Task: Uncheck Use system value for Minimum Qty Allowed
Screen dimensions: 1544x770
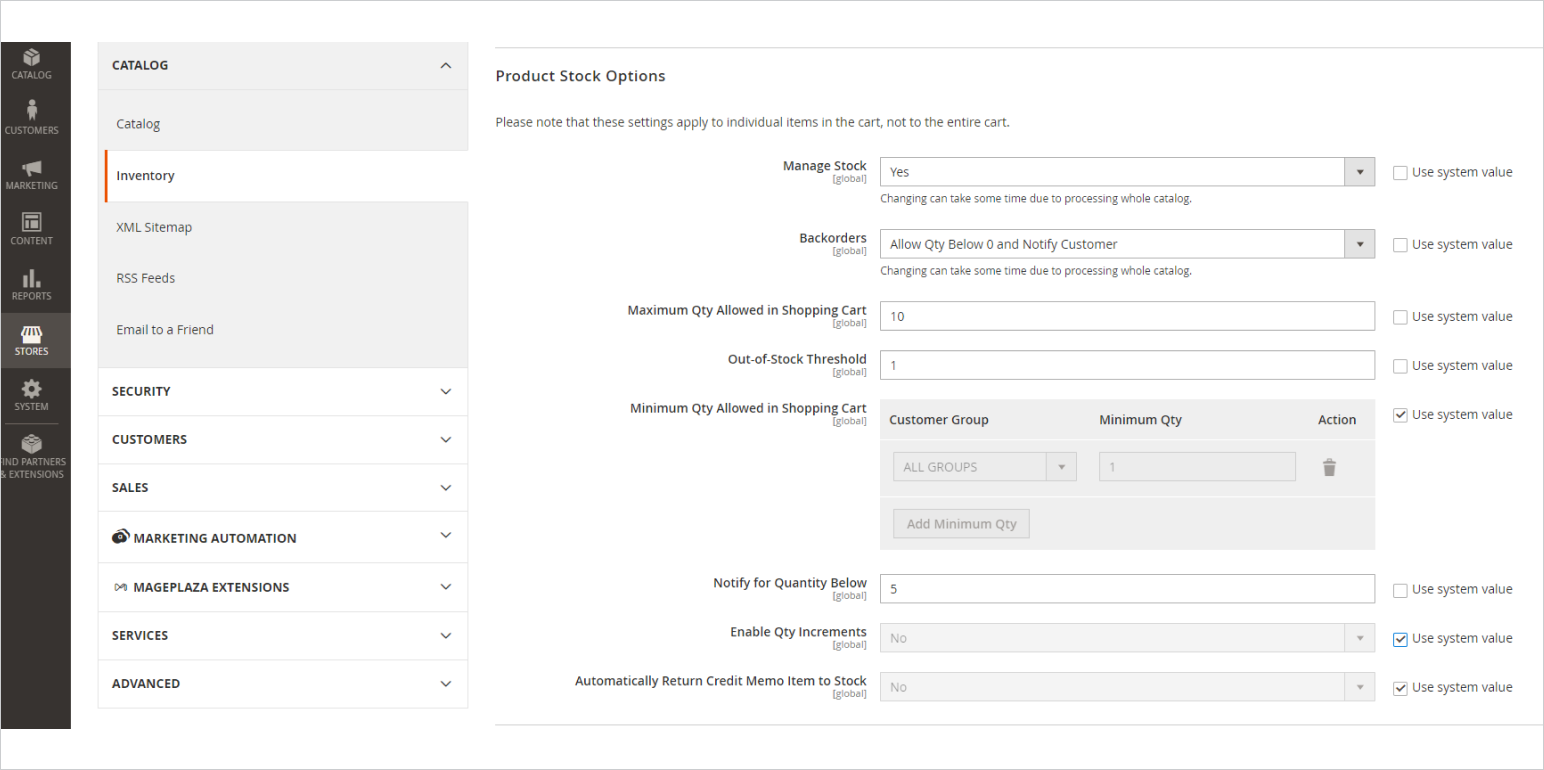Action: (1400, 415)
